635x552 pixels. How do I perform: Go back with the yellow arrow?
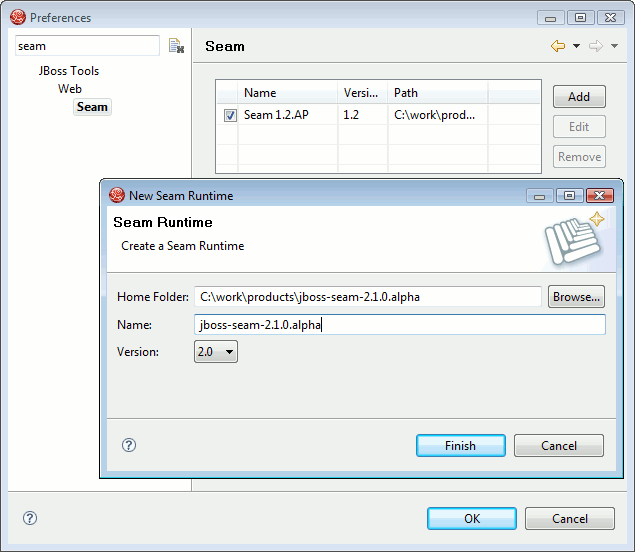click(x=558, y=46)
